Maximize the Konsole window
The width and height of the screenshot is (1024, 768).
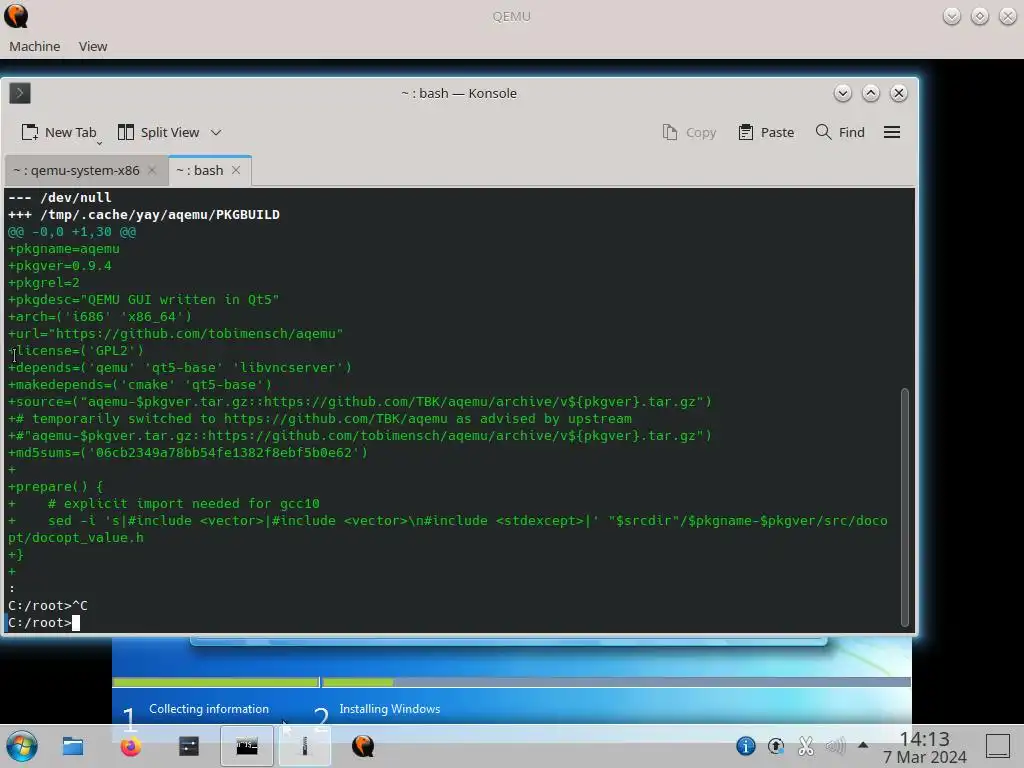coord(871,93)
